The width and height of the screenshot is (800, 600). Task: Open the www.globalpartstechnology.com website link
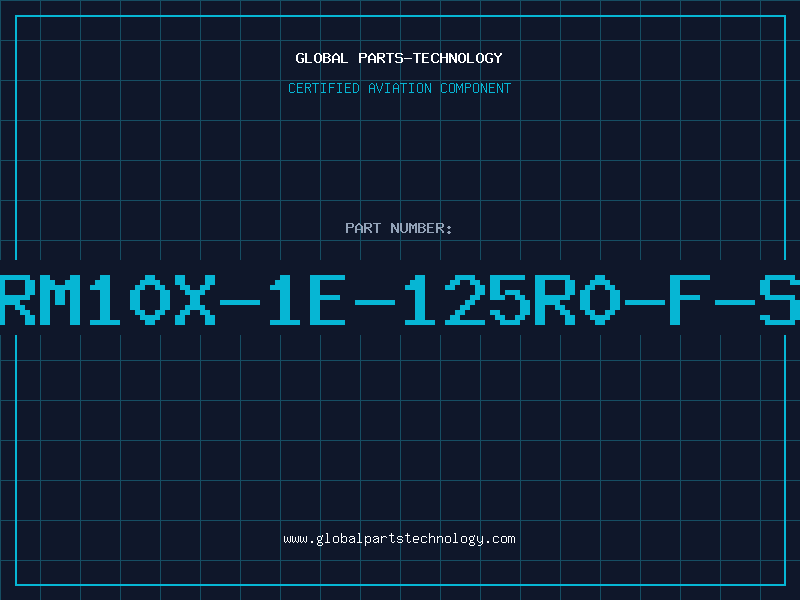(399, 539)
